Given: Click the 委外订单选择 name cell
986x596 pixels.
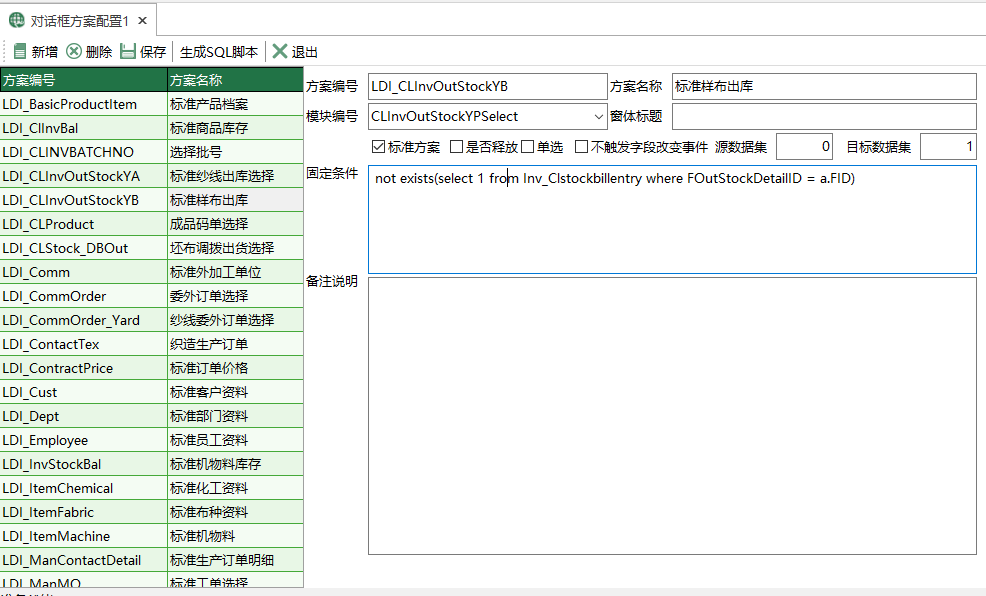Looking at the screenshot, I should click(235, 296).
